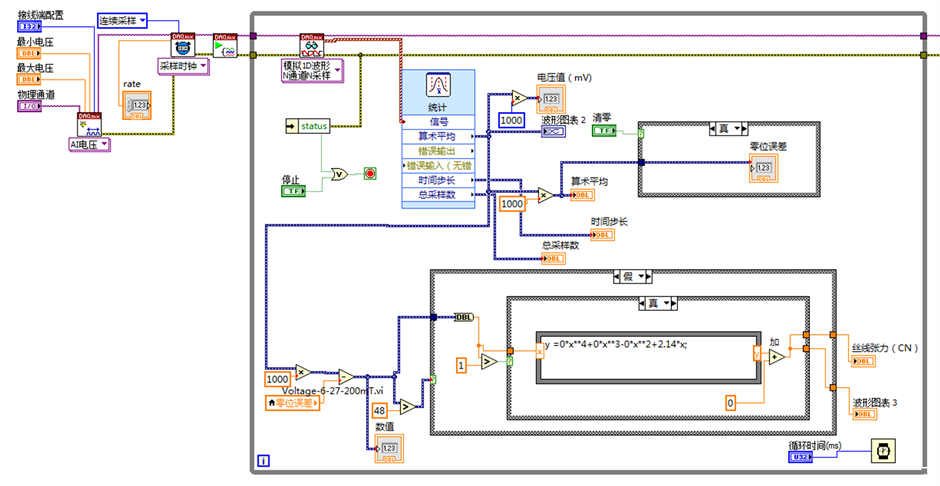Click the OR gate node
The image size is (940, 486).
coord(341,177)
